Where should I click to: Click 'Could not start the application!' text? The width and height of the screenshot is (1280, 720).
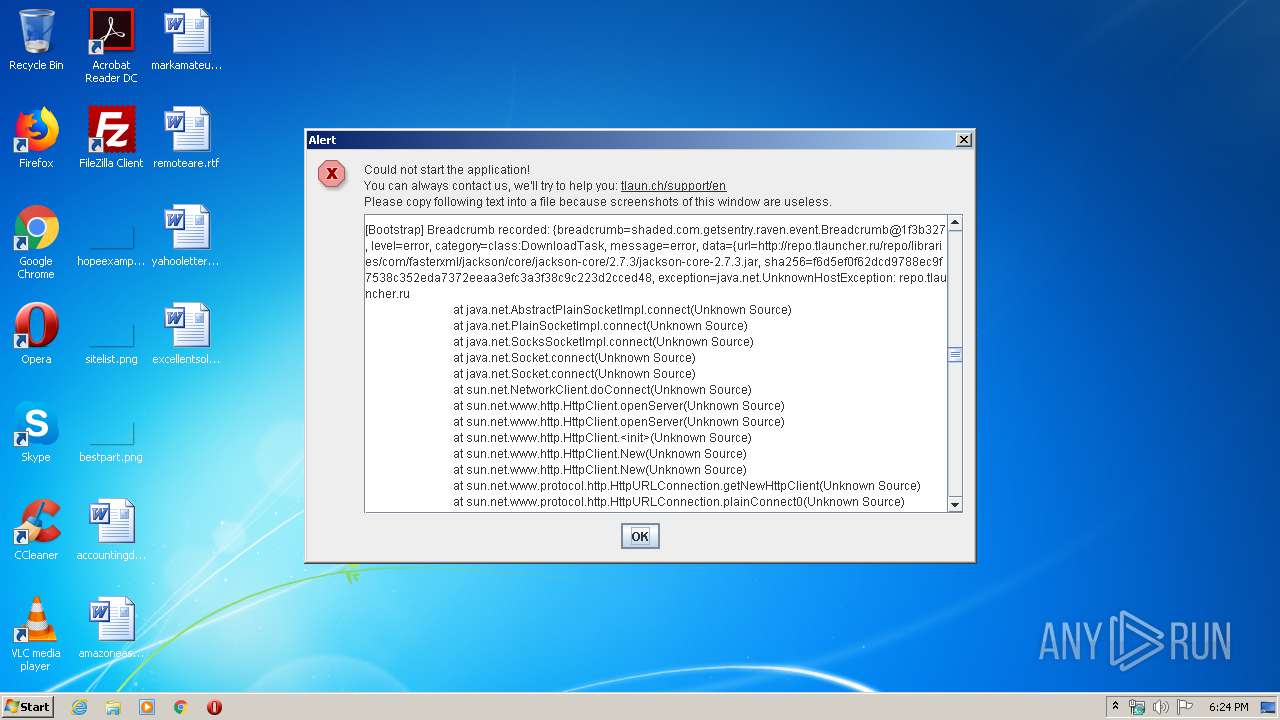click(447, 170)
